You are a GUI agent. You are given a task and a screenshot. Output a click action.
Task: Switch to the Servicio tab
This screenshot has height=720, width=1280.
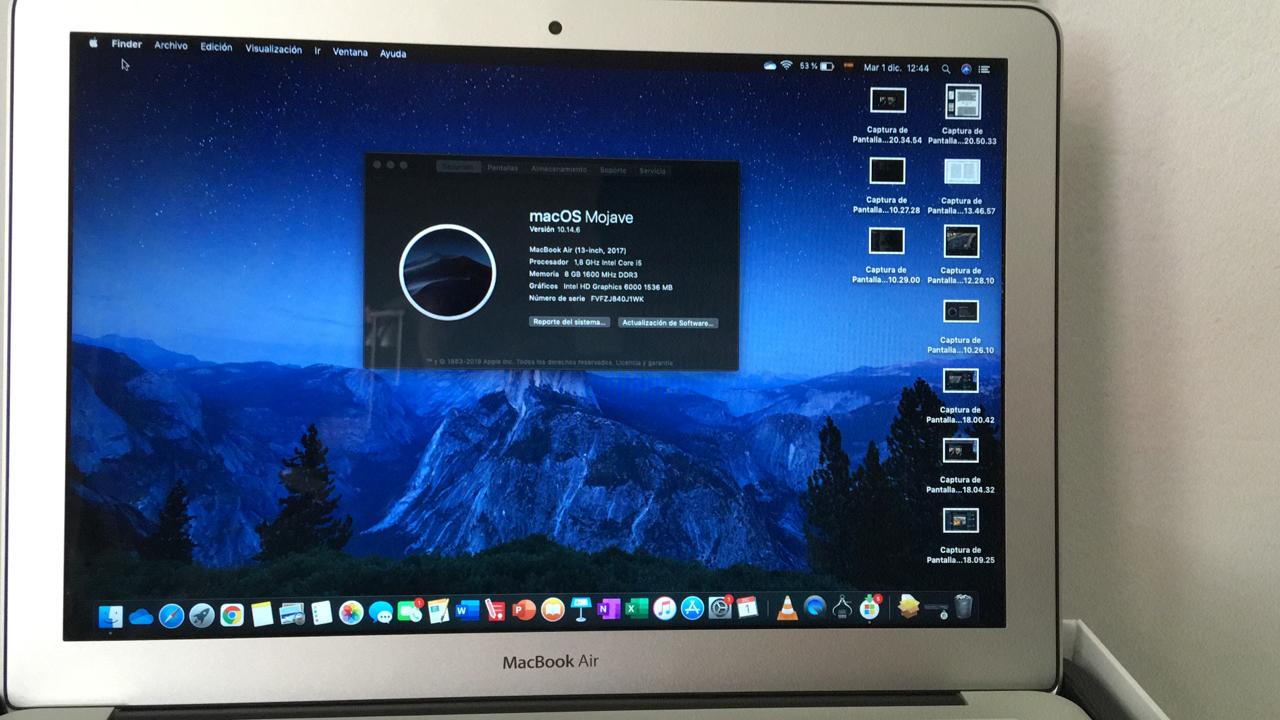(x=652, y=171)
